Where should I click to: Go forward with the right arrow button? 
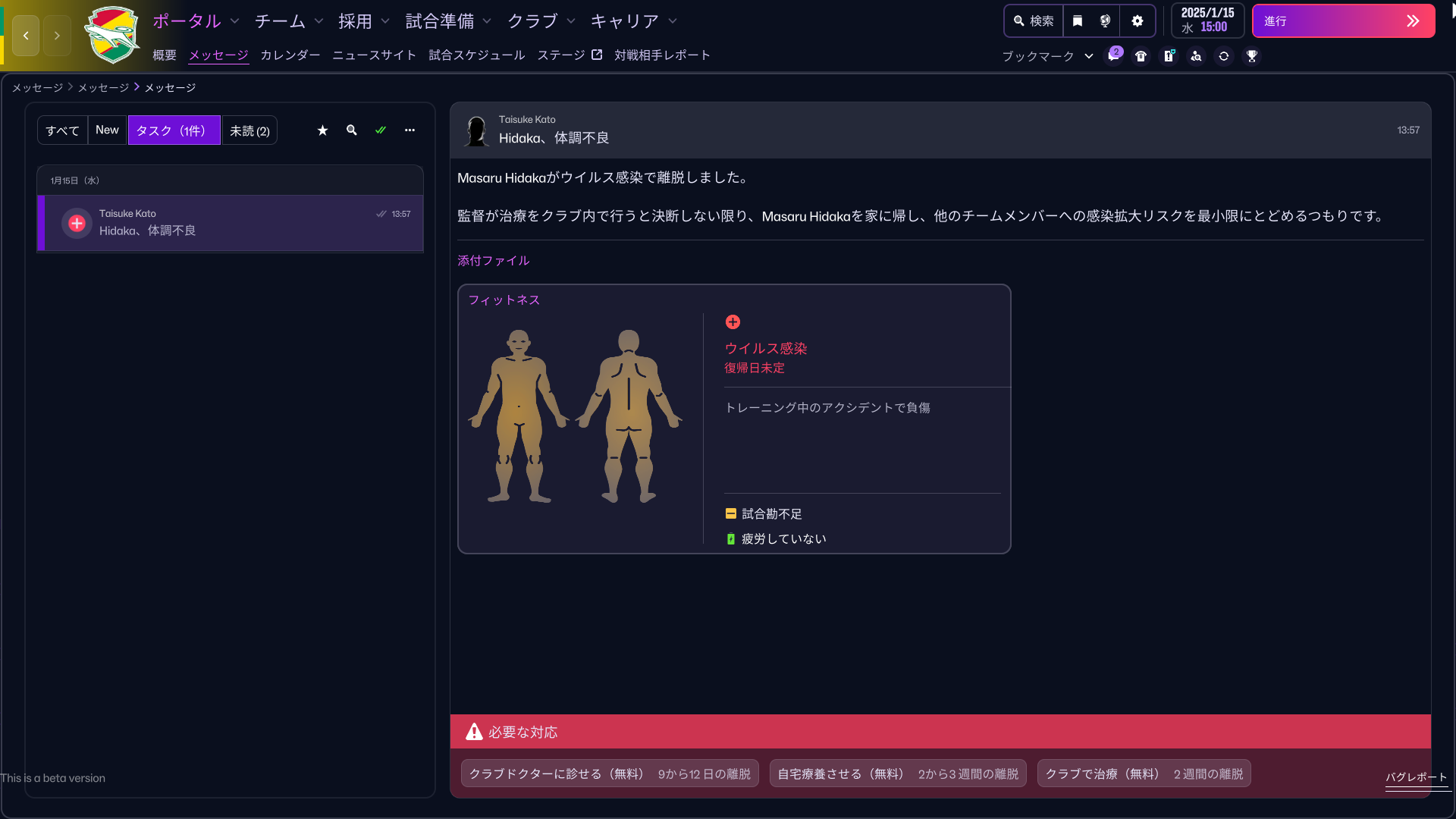tap(57, 36)
